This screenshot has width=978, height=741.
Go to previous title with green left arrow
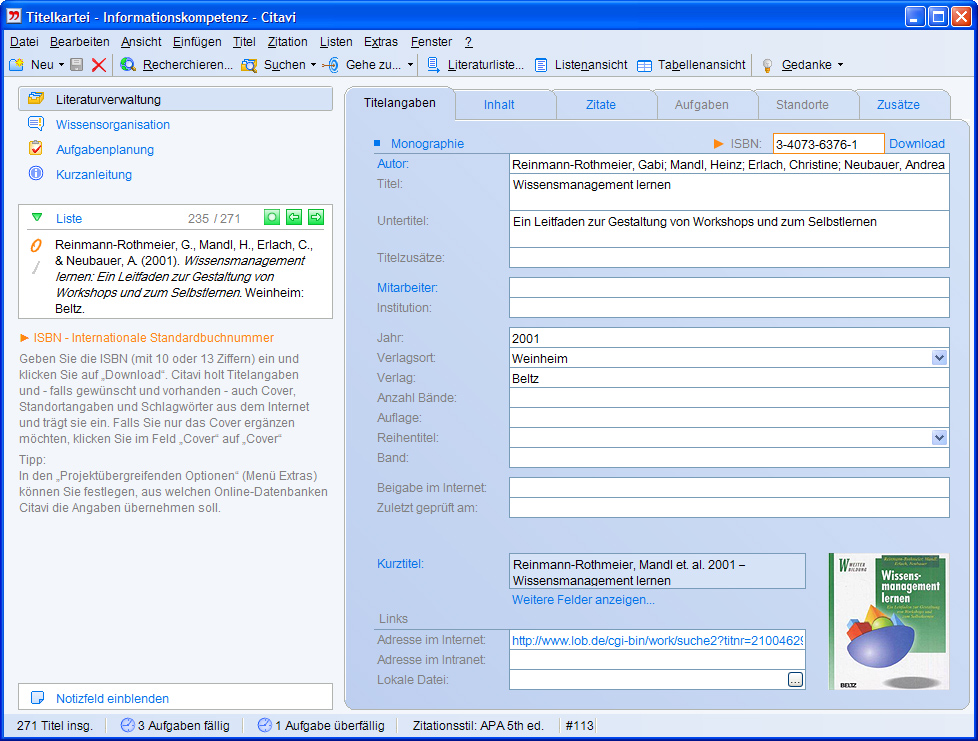294,218
